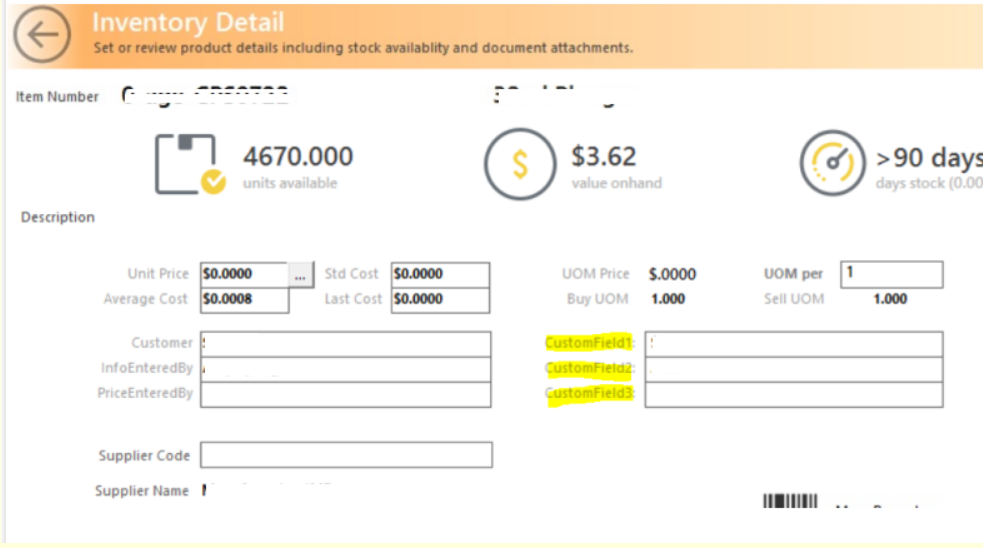Select the $3.62 value onhand amount

[x=604, y=156]
